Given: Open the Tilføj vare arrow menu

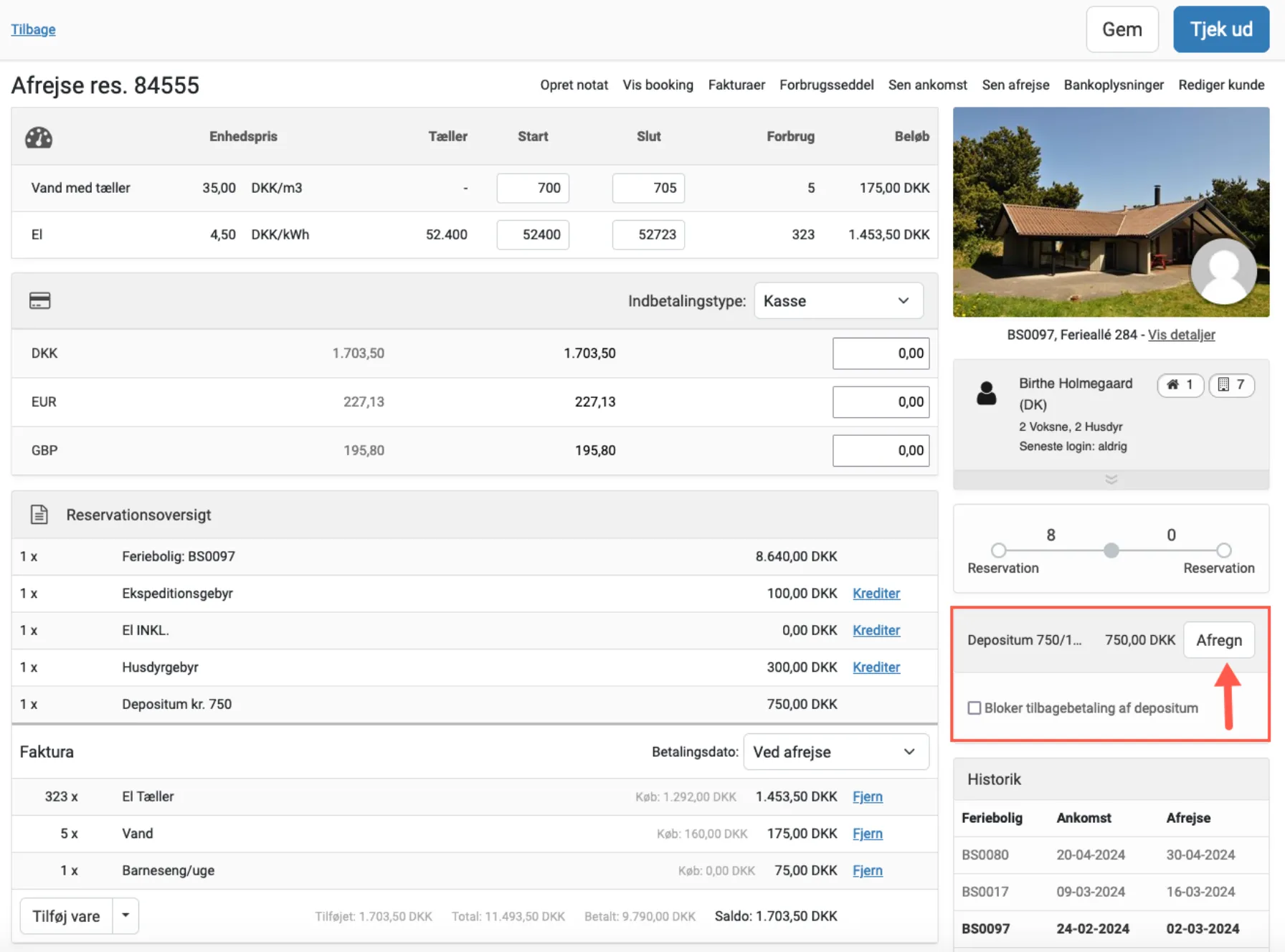Looking at the screenshot, I should click(125, 915).
